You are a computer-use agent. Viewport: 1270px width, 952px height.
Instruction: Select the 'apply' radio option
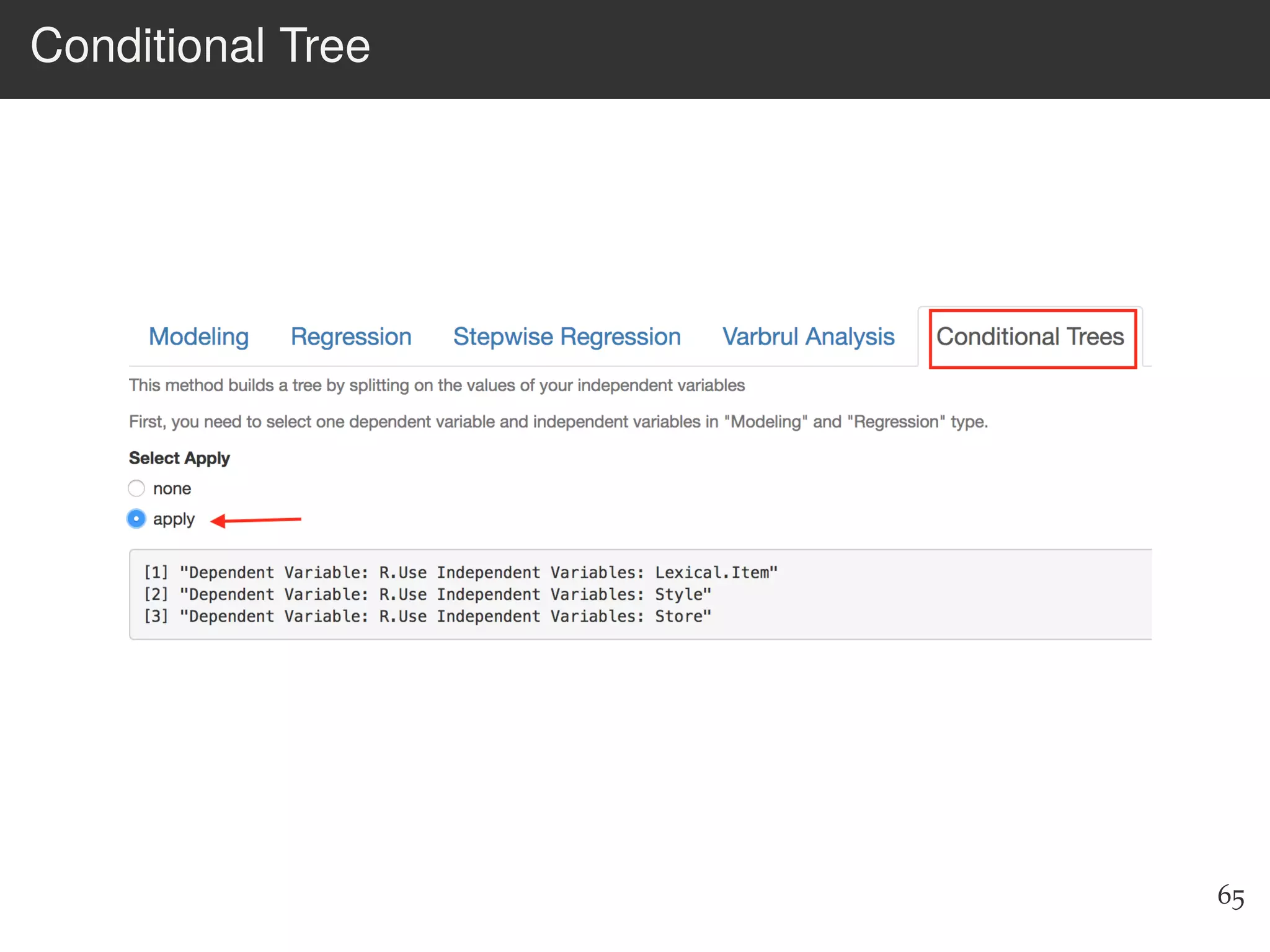tap(136, 518)
